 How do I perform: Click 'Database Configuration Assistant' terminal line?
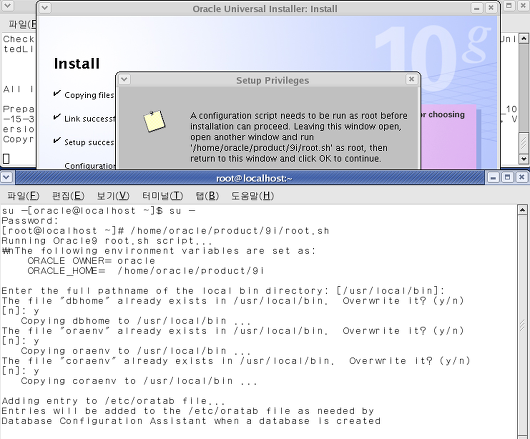pyautogui.click(x=191, y=421)
